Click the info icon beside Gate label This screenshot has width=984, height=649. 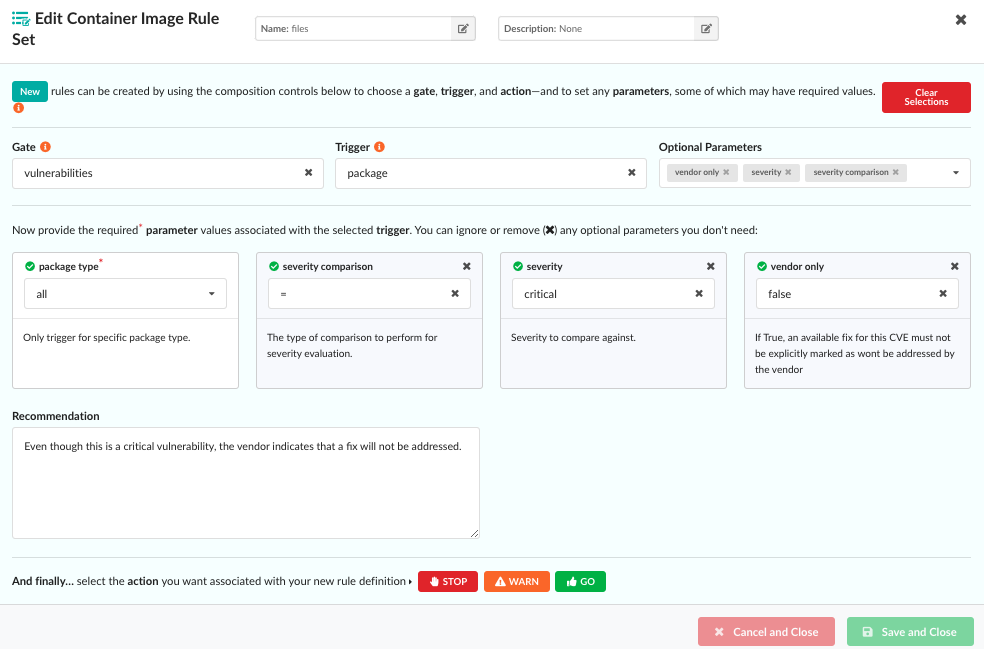(46, 147)
